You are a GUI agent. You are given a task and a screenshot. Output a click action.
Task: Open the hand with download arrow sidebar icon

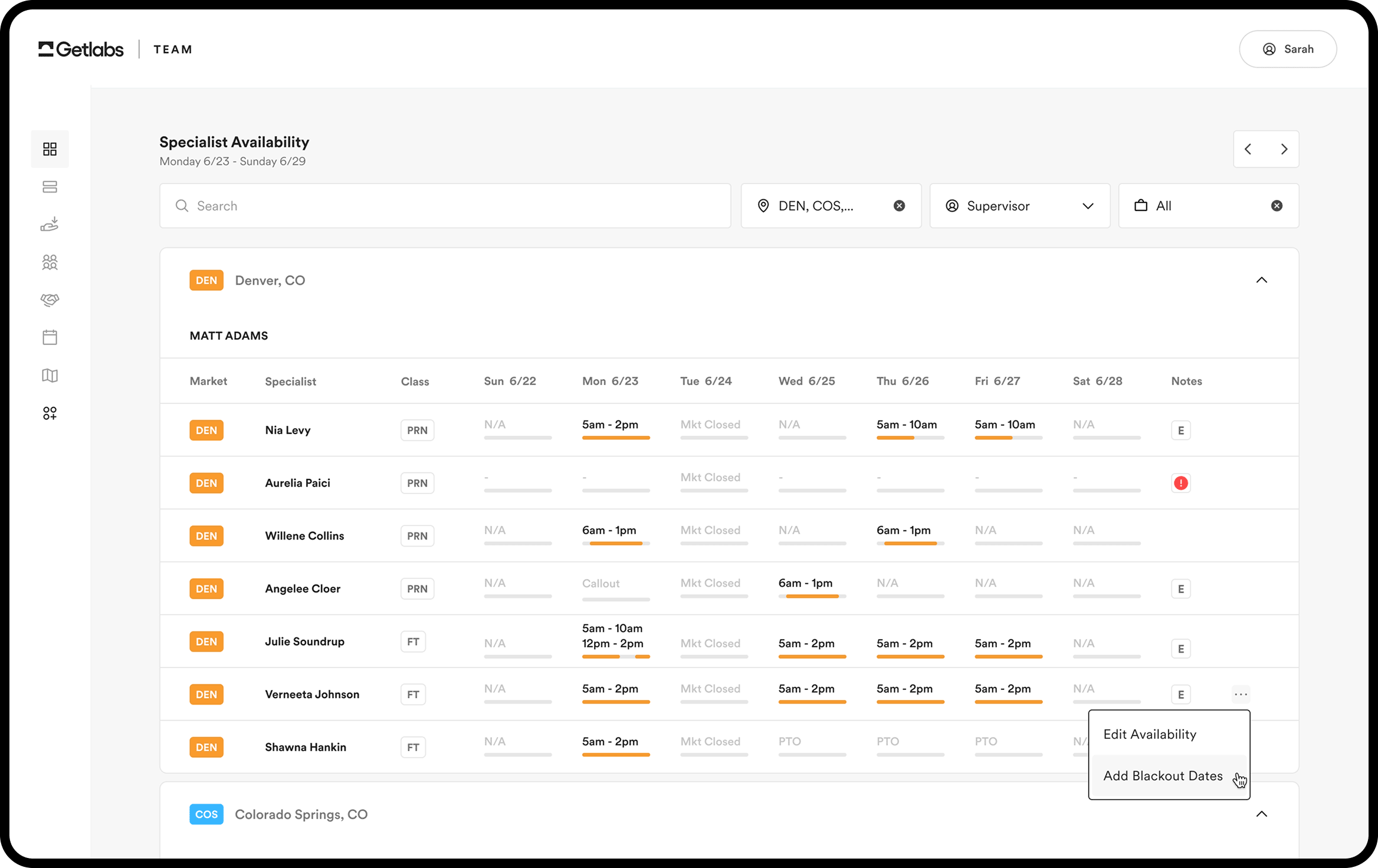tap(50, 225)
